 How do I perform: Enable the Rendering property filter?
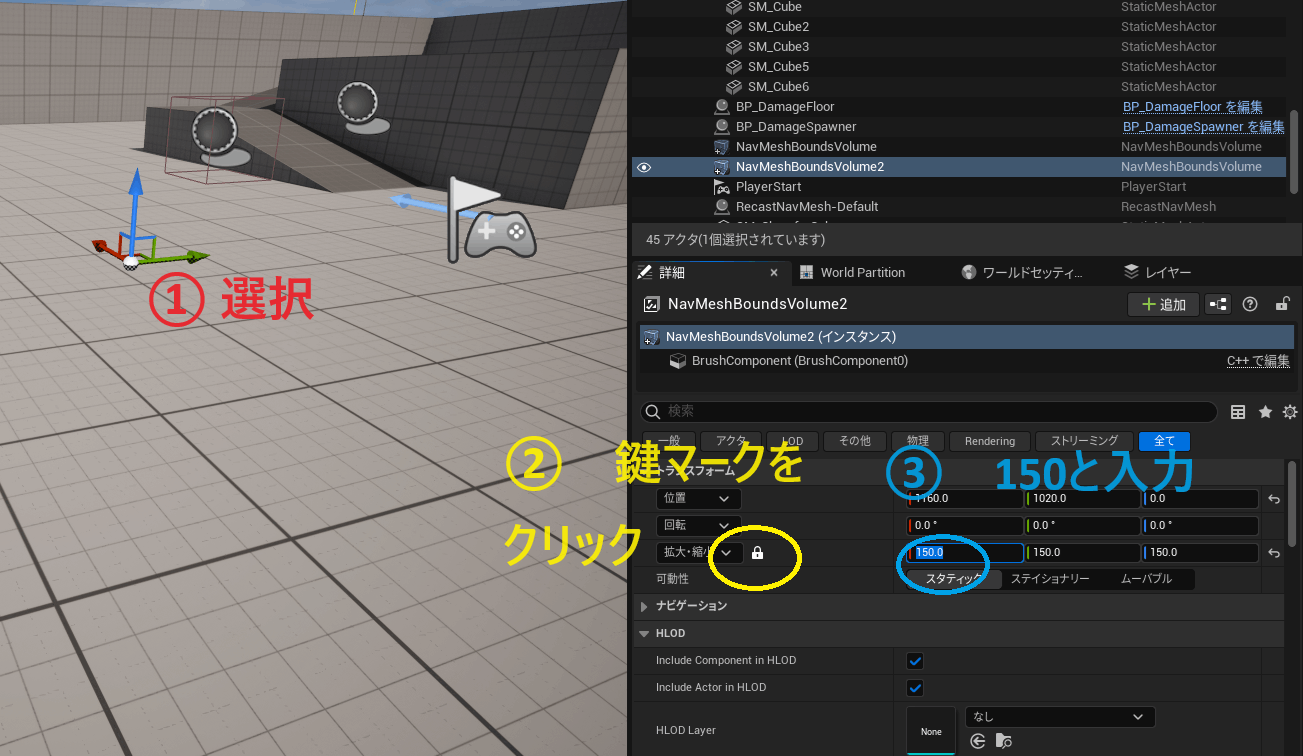point(990,441)
